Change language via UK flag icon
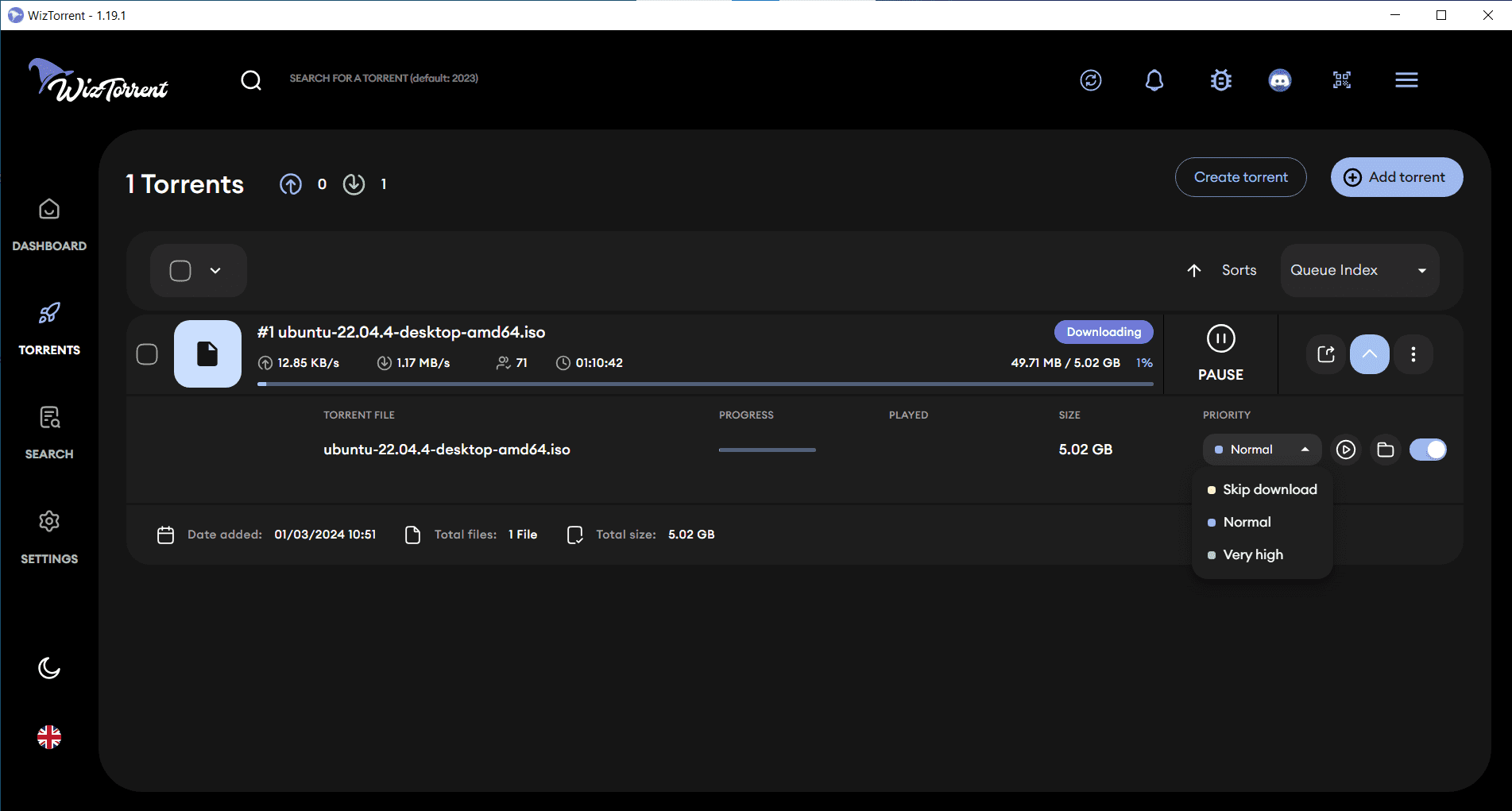 49,737
